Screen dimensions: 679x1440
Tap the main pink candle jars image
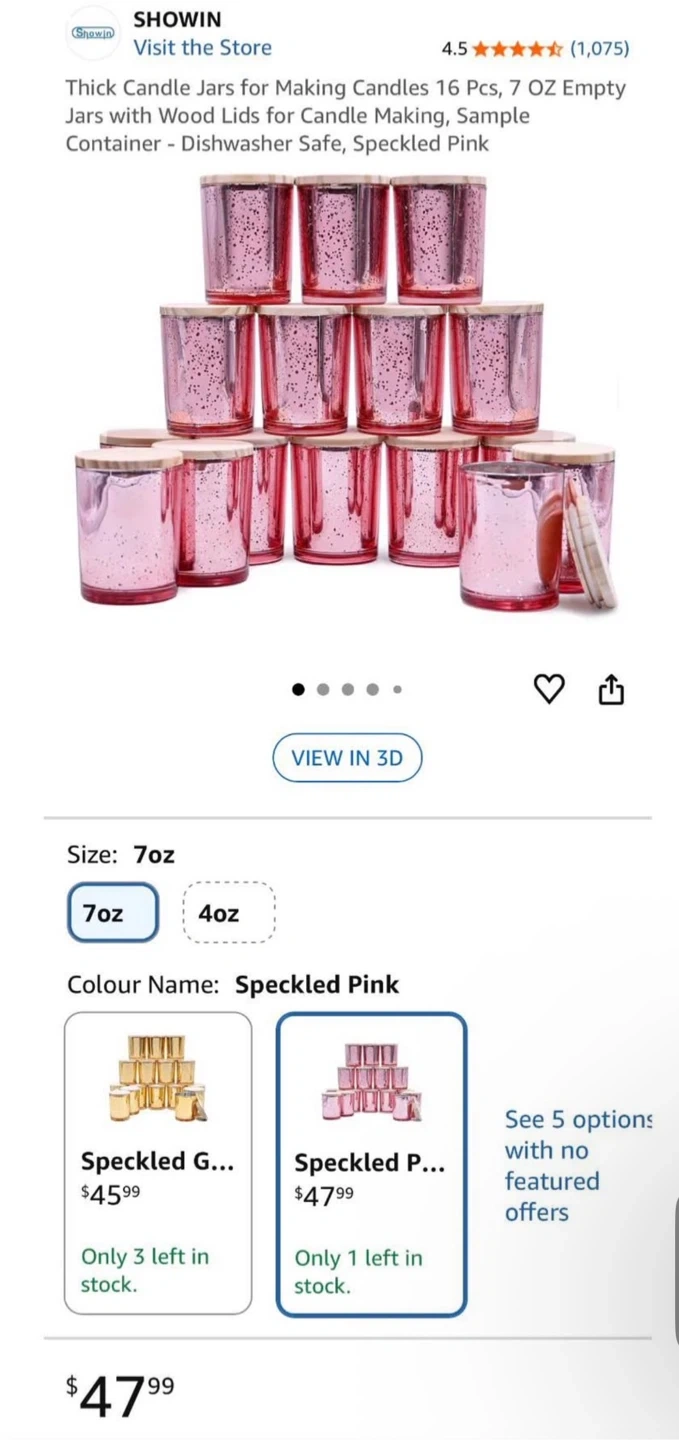click(345, 393)
